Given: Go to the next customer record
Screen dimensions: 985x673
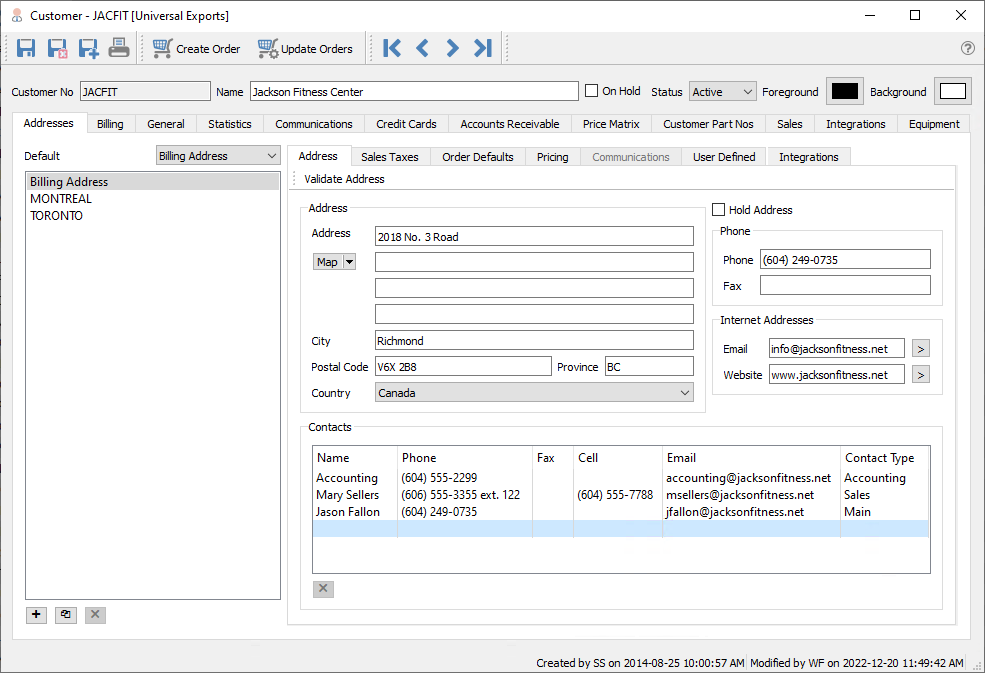Looking at the screenshot, I should [452, 48].
